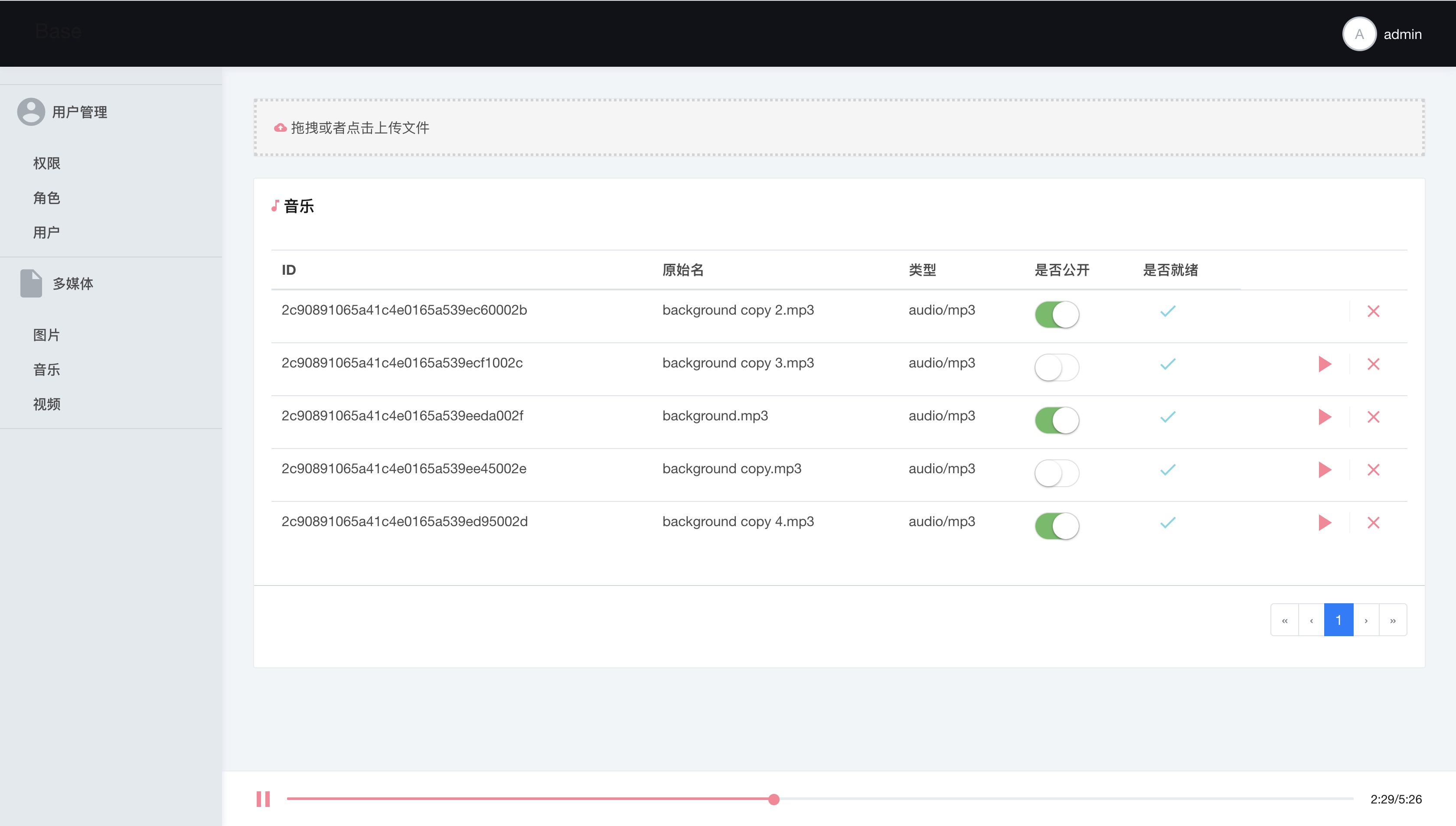The width and height of the screenshot is (1456, 826).
Task: Open the 图片 menu item
Action: point(46,335)
